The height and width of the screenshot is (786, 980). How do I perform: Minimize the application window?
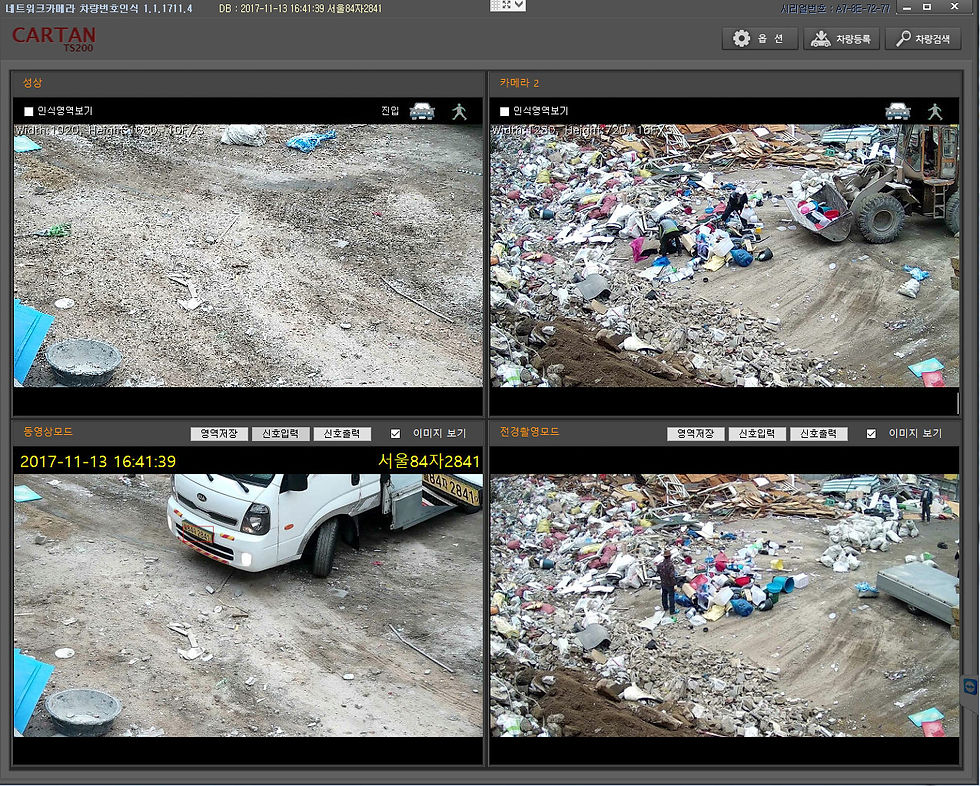(x=907, y=7)
